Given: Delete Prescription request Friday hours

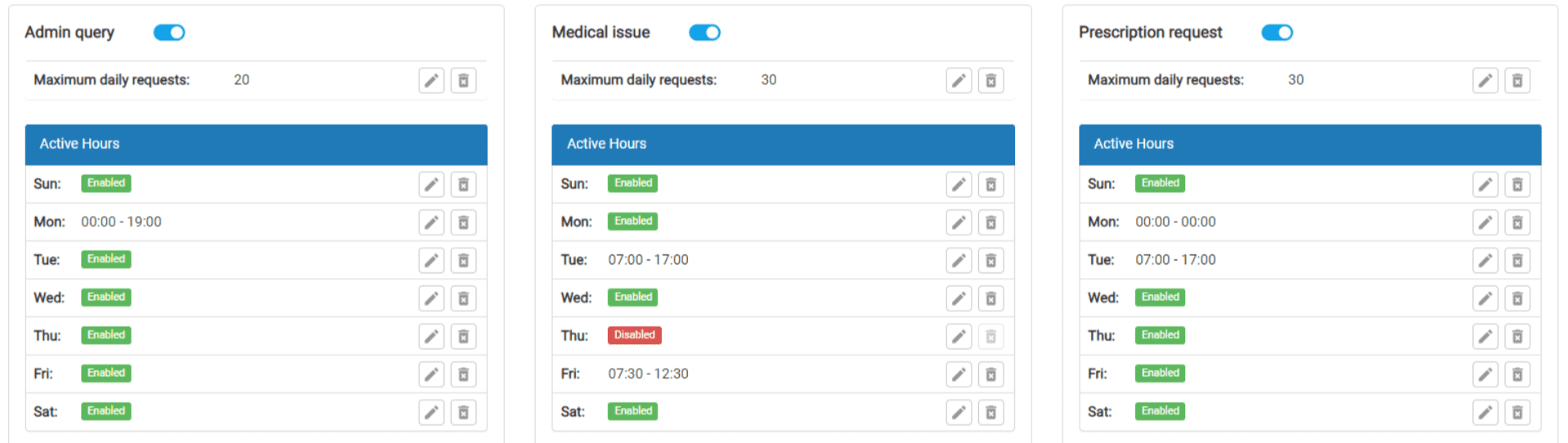Looking at the screenshot, I should [1517, 374].
